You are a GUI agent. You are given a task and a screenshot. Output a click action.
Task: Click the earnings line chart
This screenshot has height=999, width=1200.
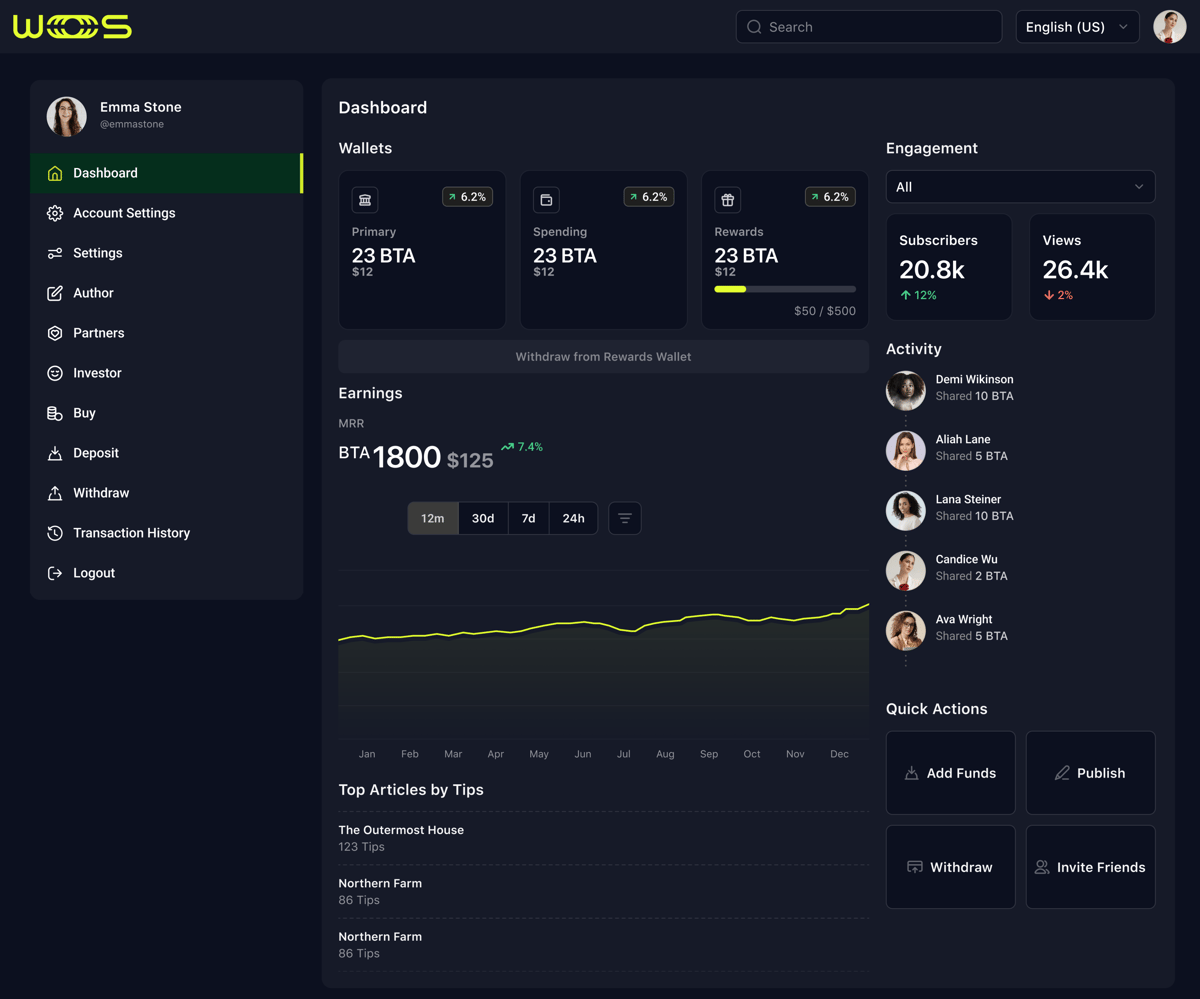(x=603, y=655)
